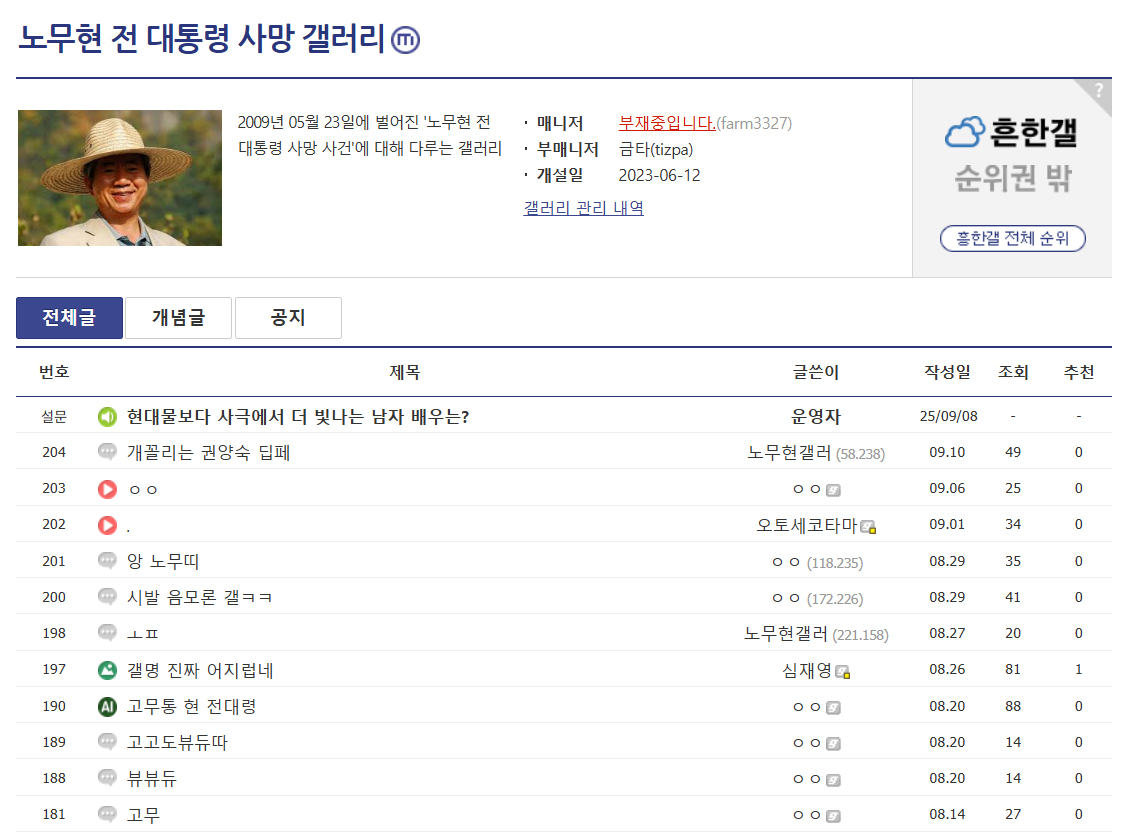Screen dimensions: 1121x838
Task: Click the gallog icon next to 오토세코타마
Action: pyautogui.click(x=869, y=527)
